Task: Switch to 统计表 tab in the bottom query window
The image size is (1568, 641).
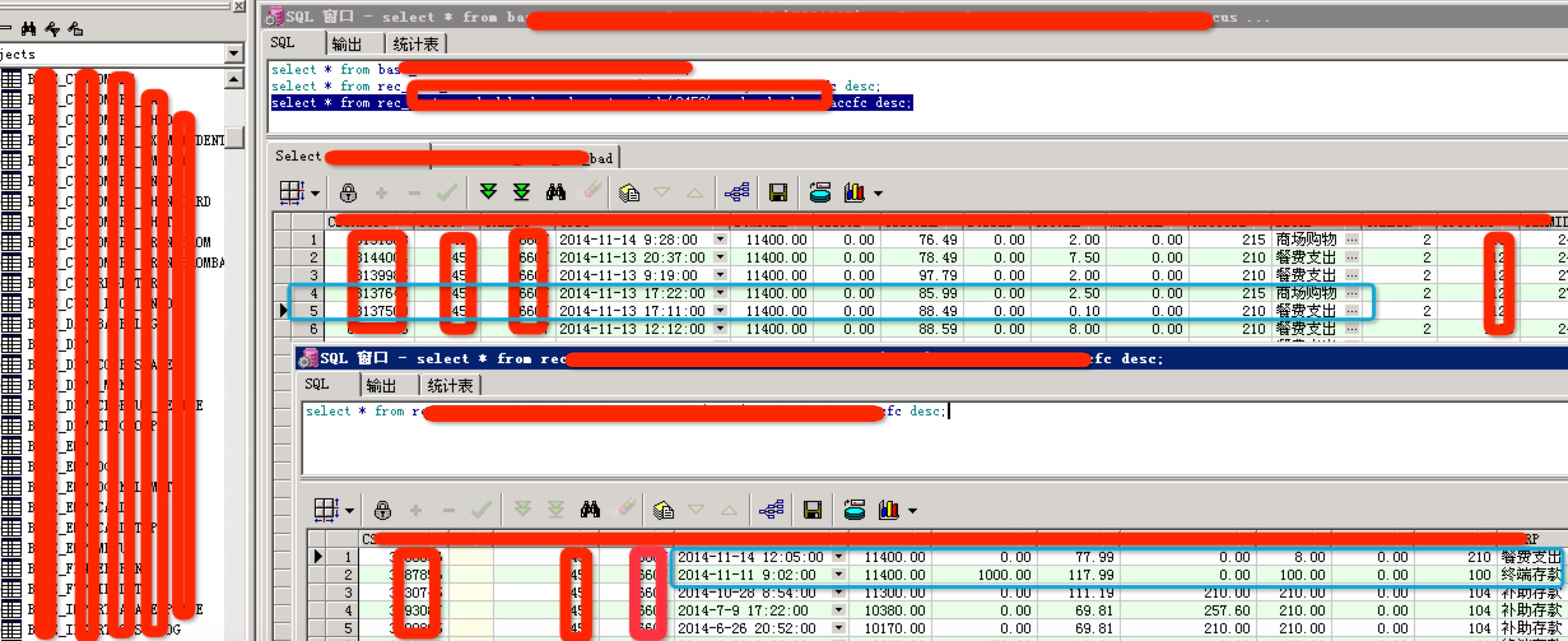Action: click(451, 385)
